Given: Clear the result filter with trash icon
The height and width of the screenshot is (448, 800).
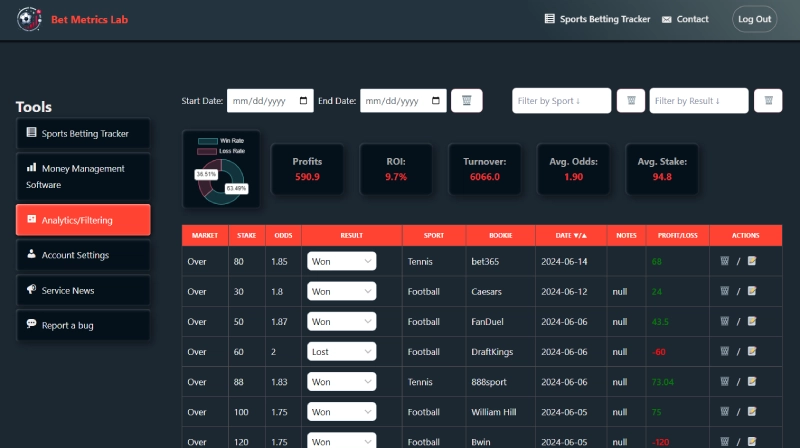Looking at the screenshot, I should (x=768, y=101).
